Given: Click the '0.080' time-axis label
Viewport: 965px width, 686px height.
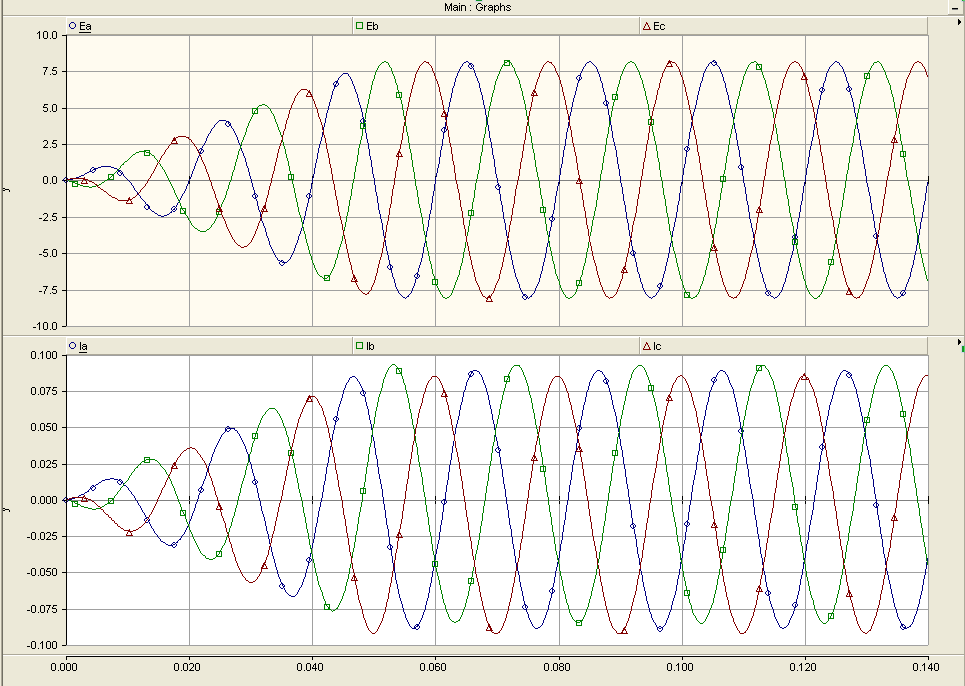Looking at the screenshot, I should pos(558,668).
